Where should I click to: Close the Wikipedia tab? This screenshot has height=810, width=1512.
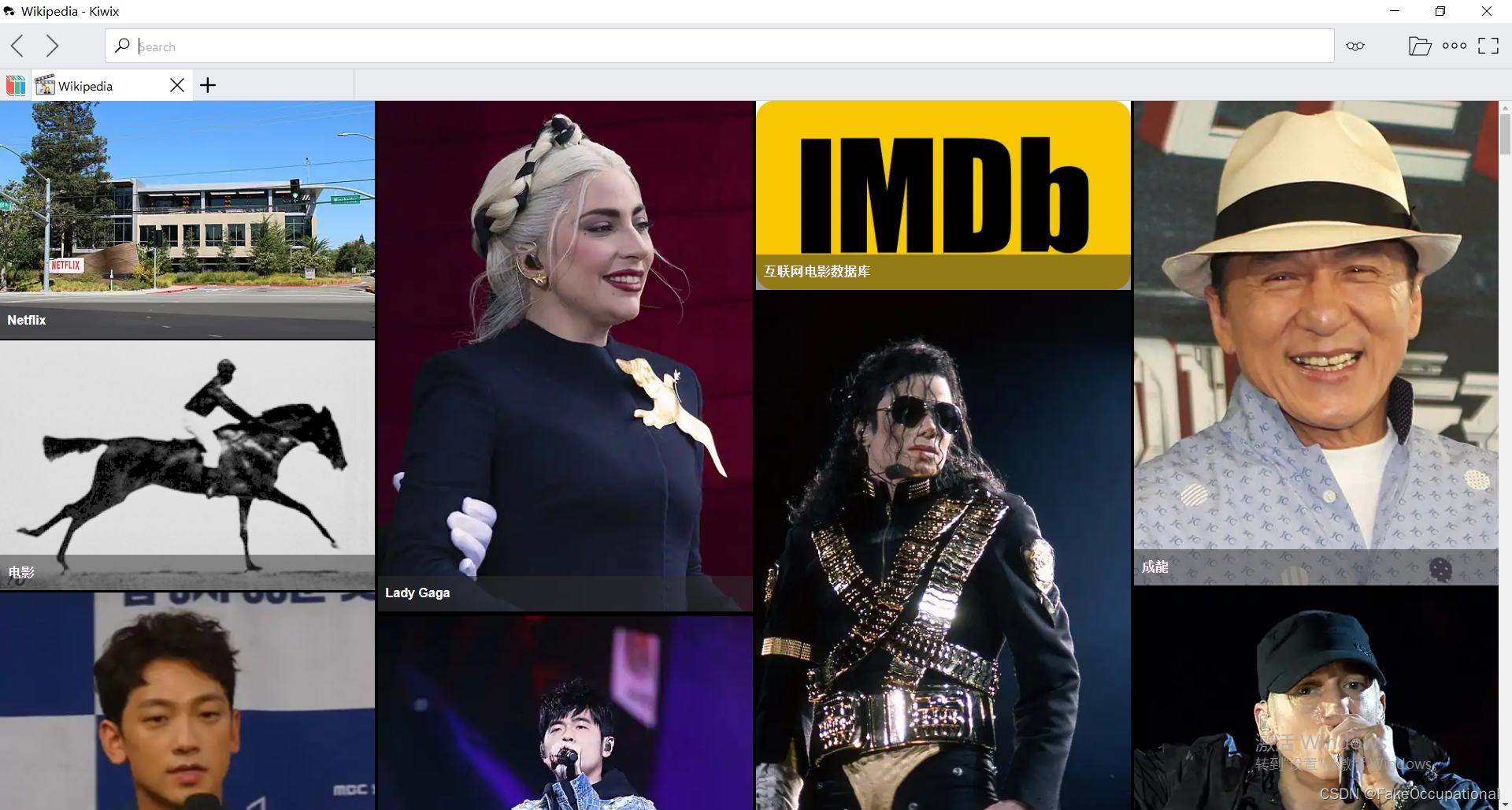point(177,85)
